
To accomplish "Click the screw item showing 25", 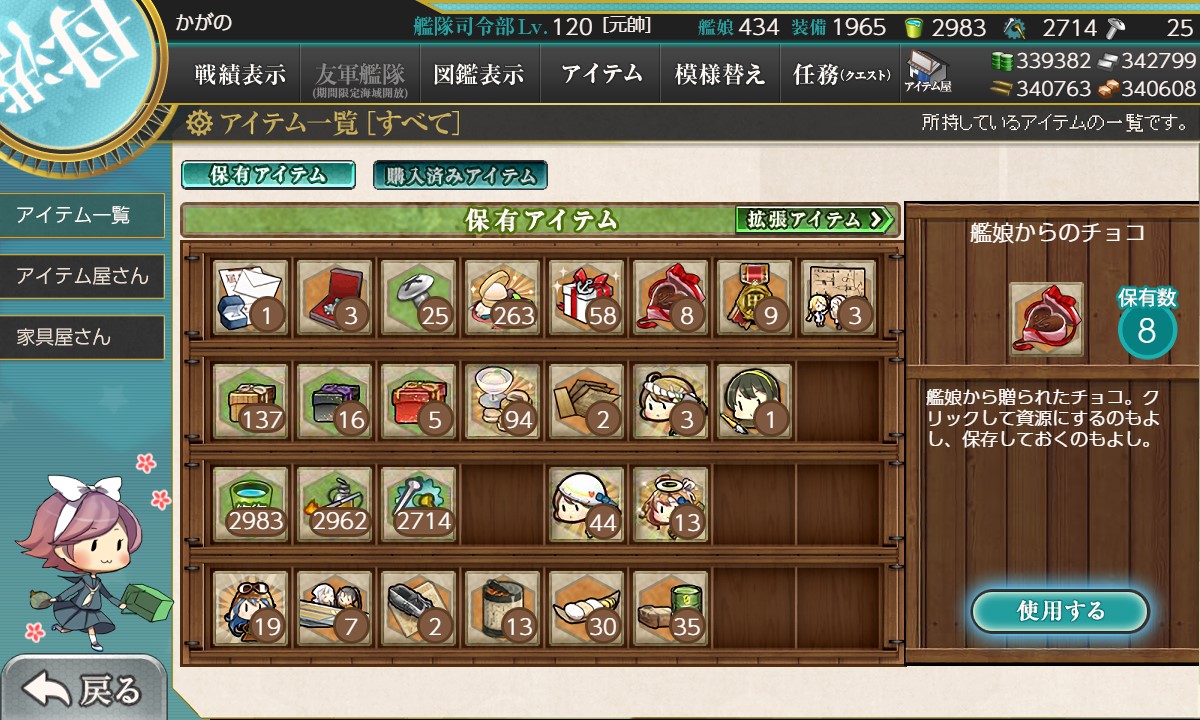I will pyautogui.click(x=418, y=297).
